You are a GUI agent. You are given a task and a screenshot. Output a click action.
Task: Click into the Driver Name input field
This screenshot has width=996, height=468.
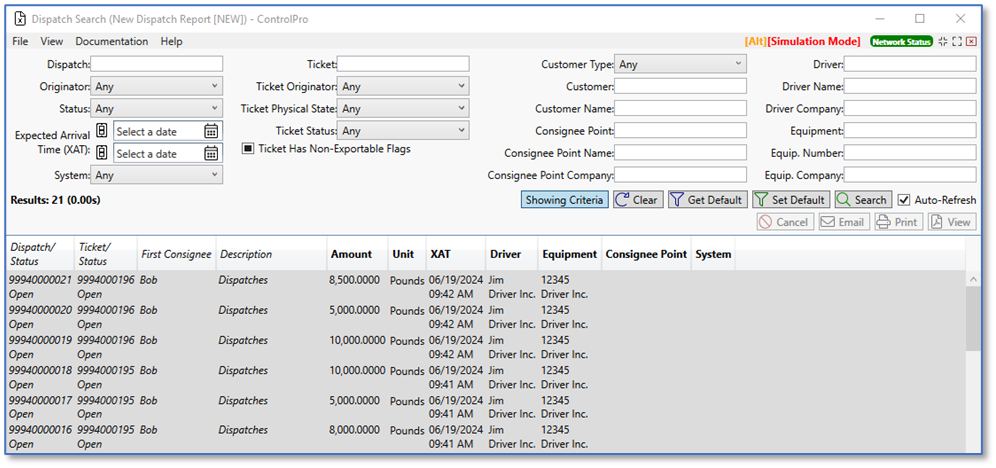click(910, 86)
